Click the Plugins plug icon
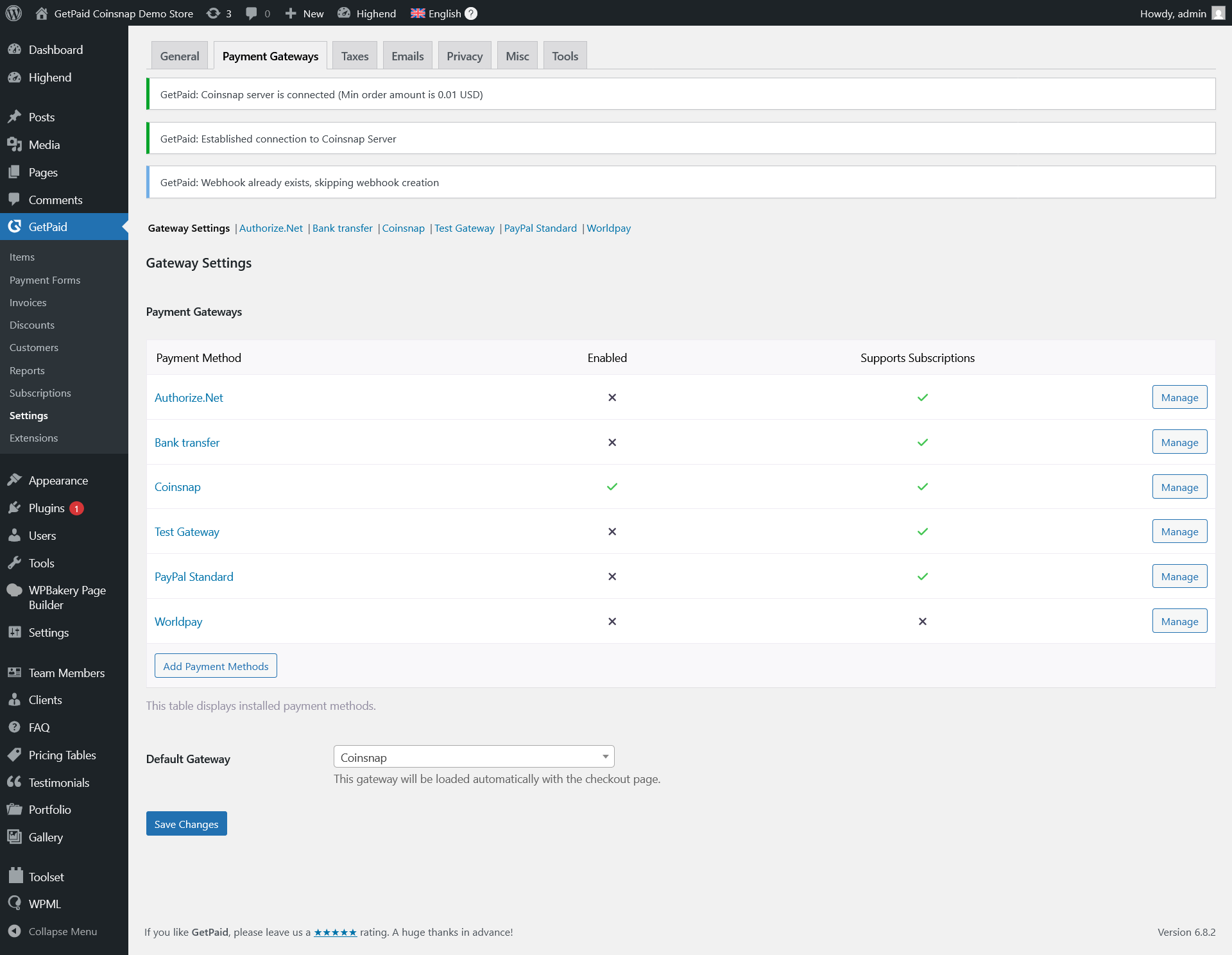This screenshot has height=955, width=1232. coord(14,508)
